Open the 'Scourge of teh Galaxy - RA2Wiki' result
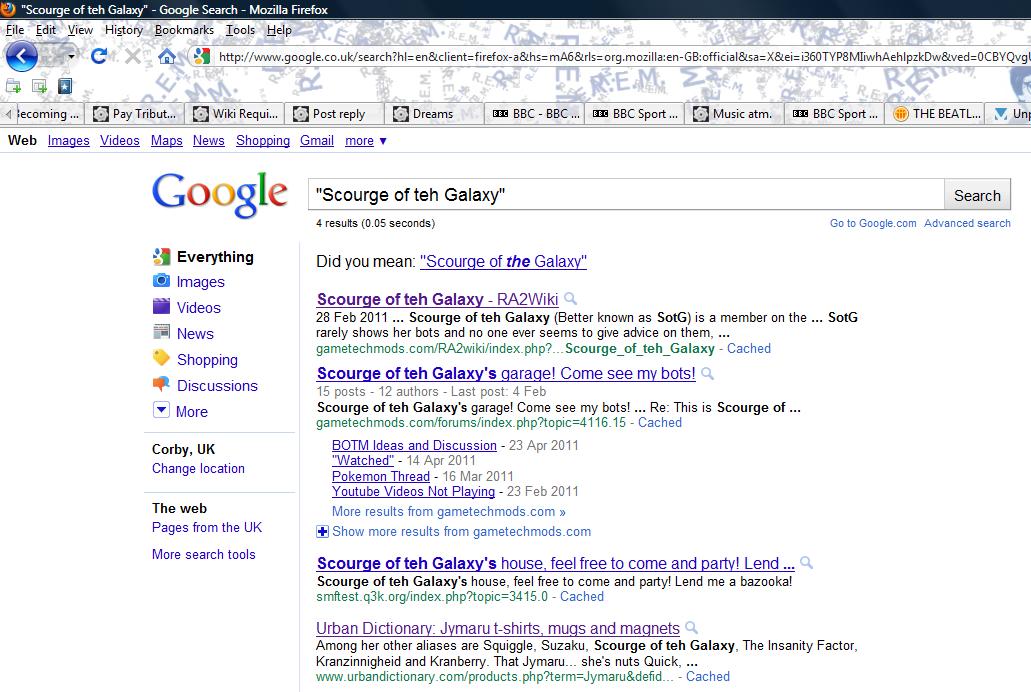 437,299
